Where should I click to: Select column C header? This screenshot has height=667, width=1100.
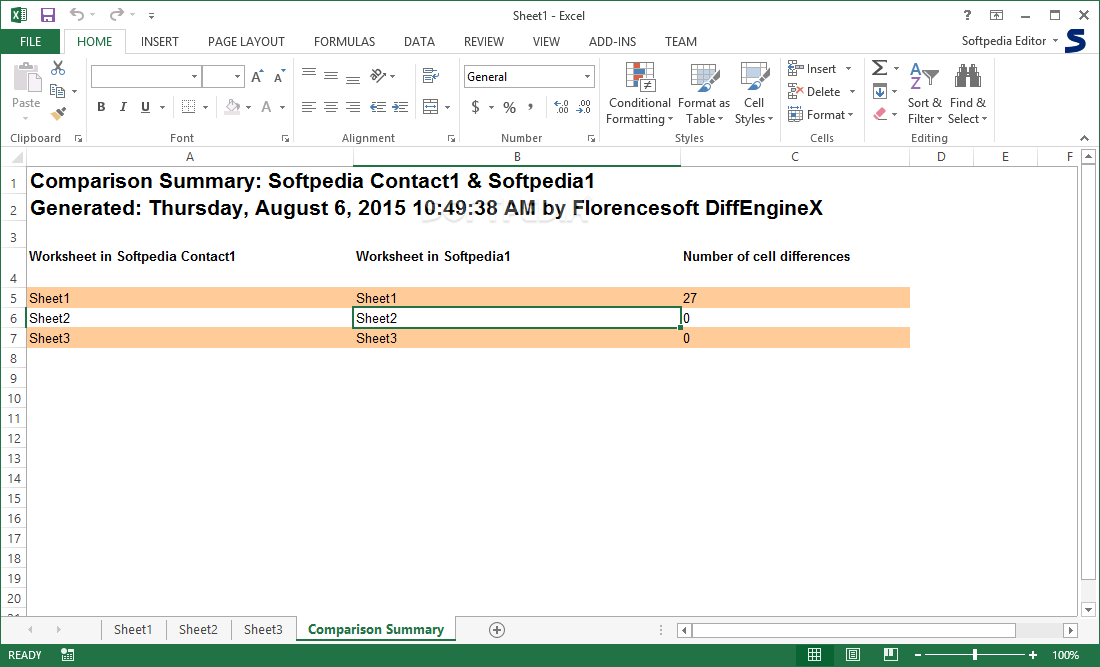795,156
